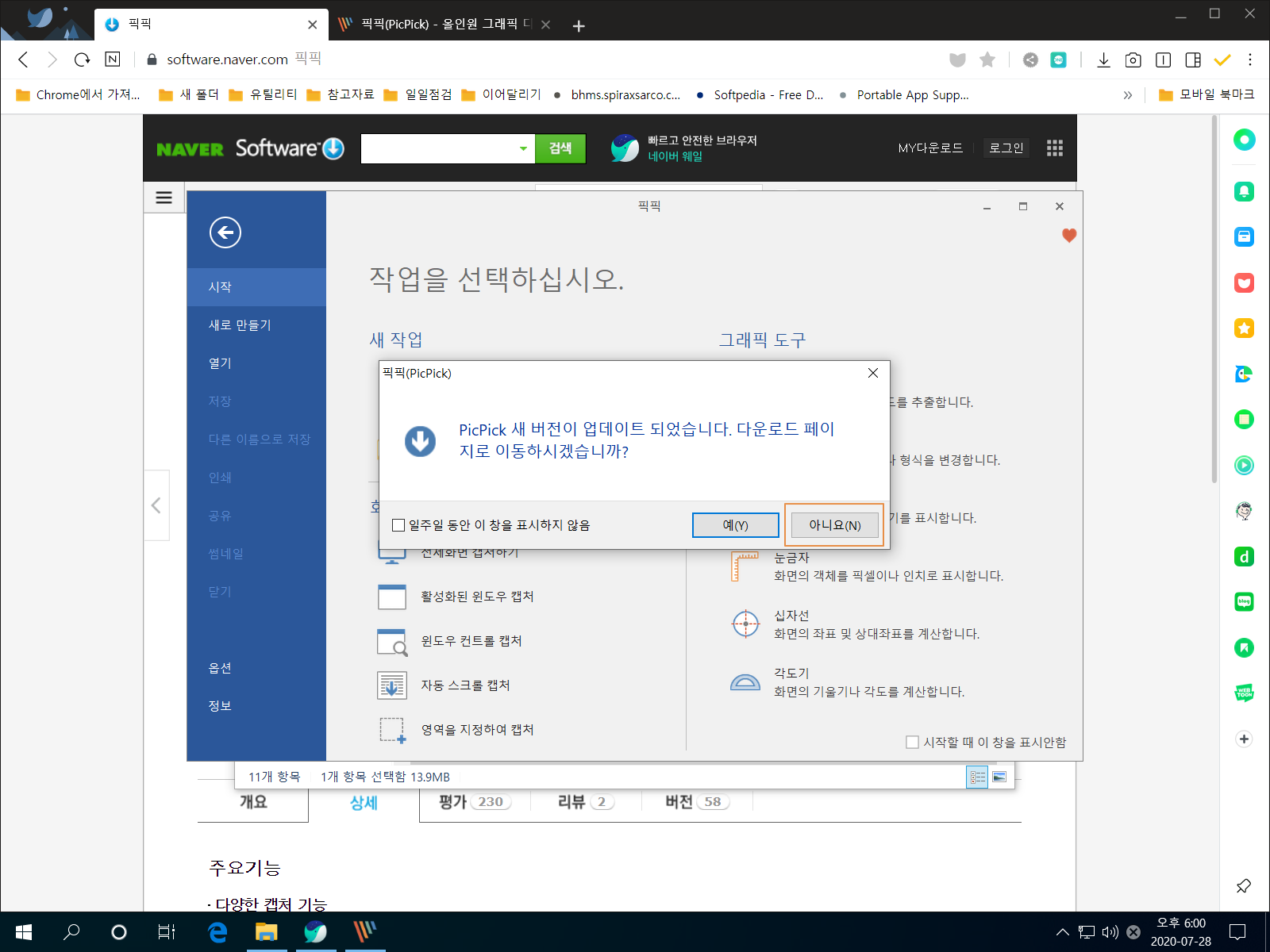Image resolution: width=1270 pixels, height=952 pixels.
Task: Click 자동 스크롤 캡처 text
Action: click(465, 685)
